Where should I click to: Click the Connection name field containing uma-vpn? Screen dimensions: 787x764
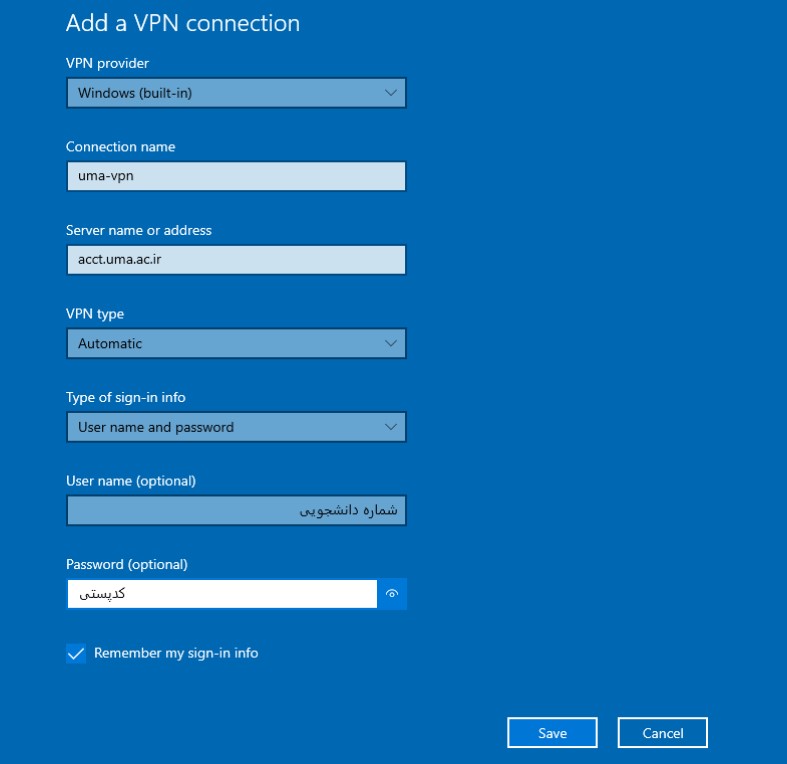pyautogui.click(x=236, y=177)
